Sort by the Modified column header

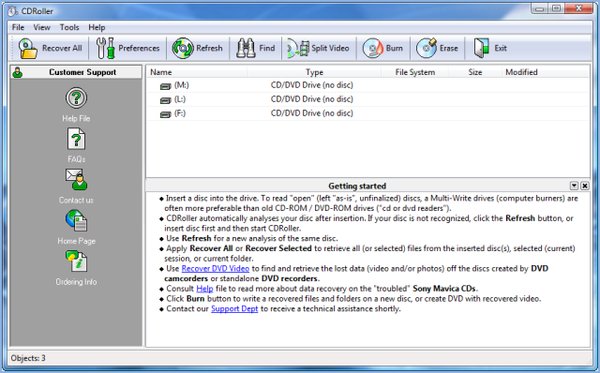pyautogui.click(x=521, y=72)
